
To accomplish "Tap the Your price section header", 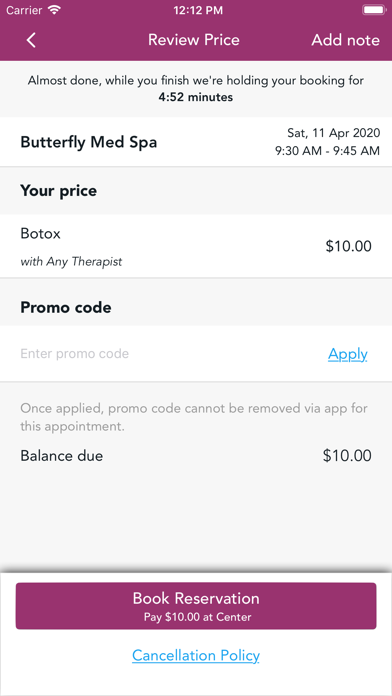I will click(x=59, y=191).
